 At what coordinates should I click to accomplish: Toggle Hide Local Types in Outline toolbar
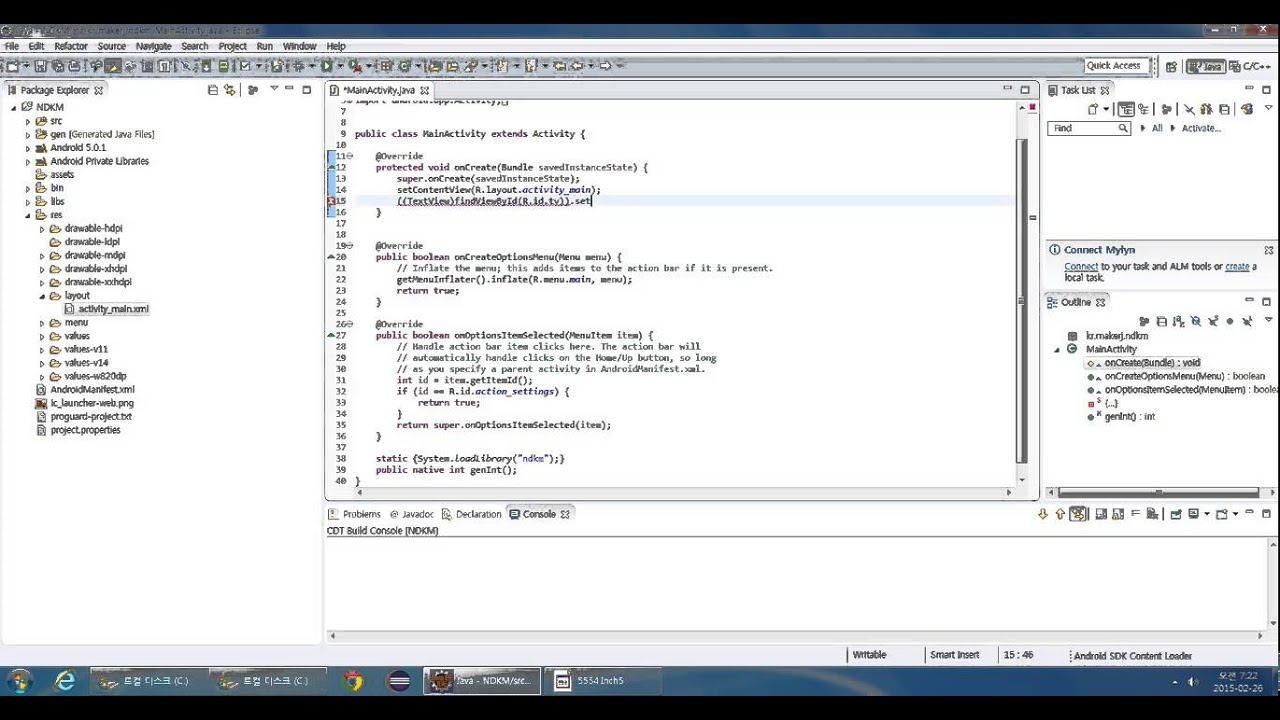pos(1246,321)
